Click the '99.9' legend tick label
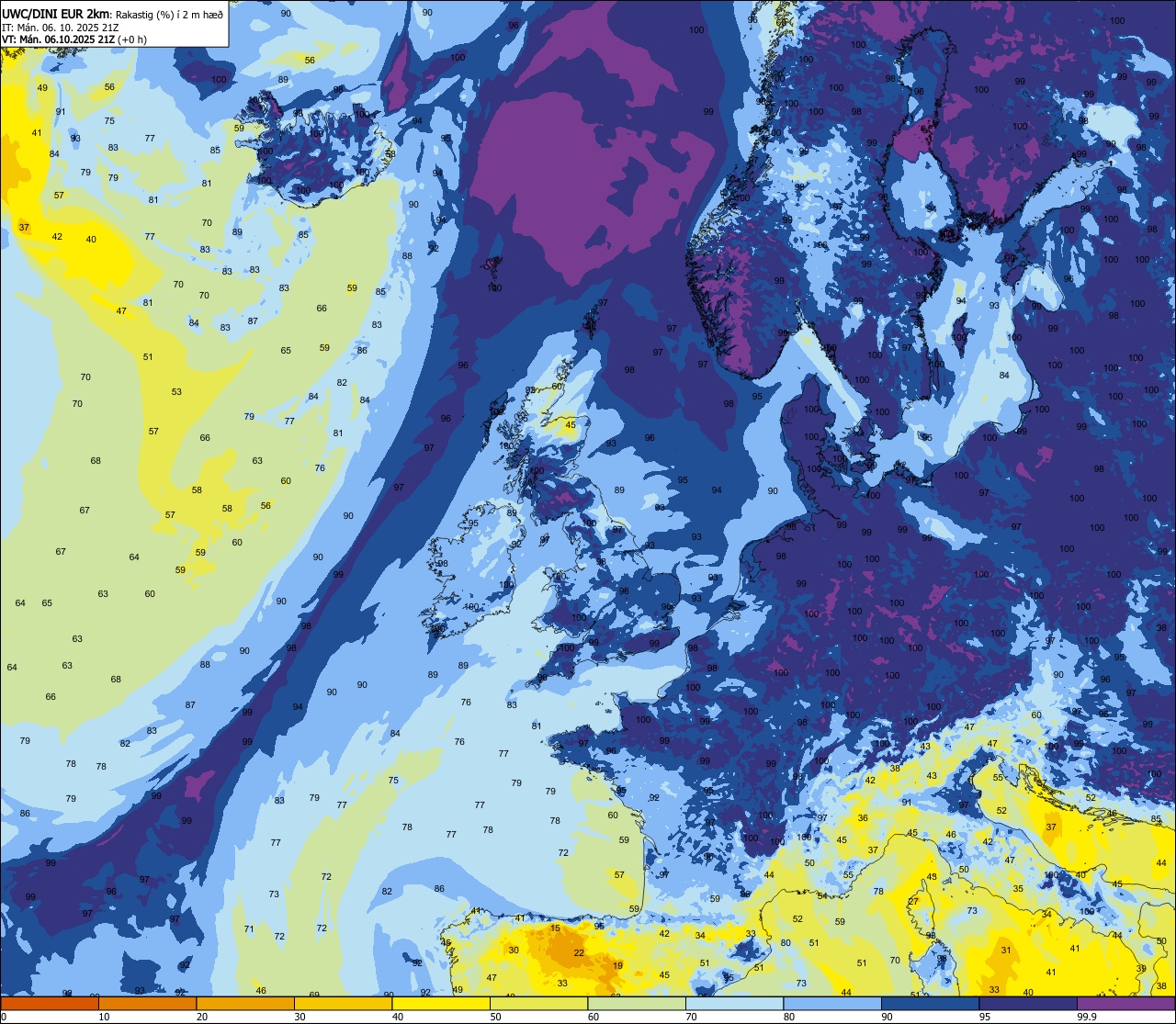This screenshot has width=1176, height=1024. [1088, 1017]
